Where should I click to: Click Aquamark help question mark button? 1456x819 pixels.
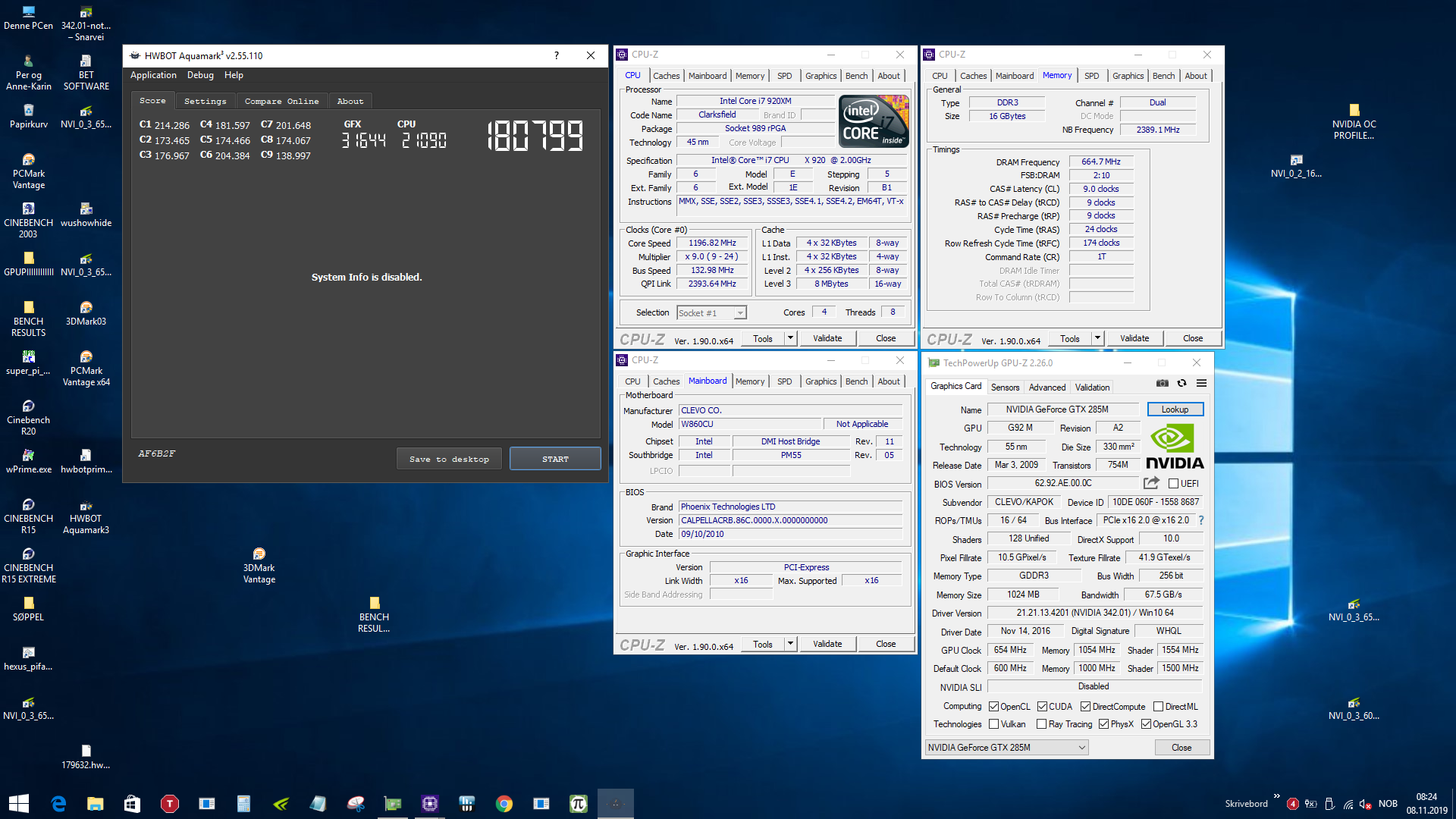click(557, 55)
